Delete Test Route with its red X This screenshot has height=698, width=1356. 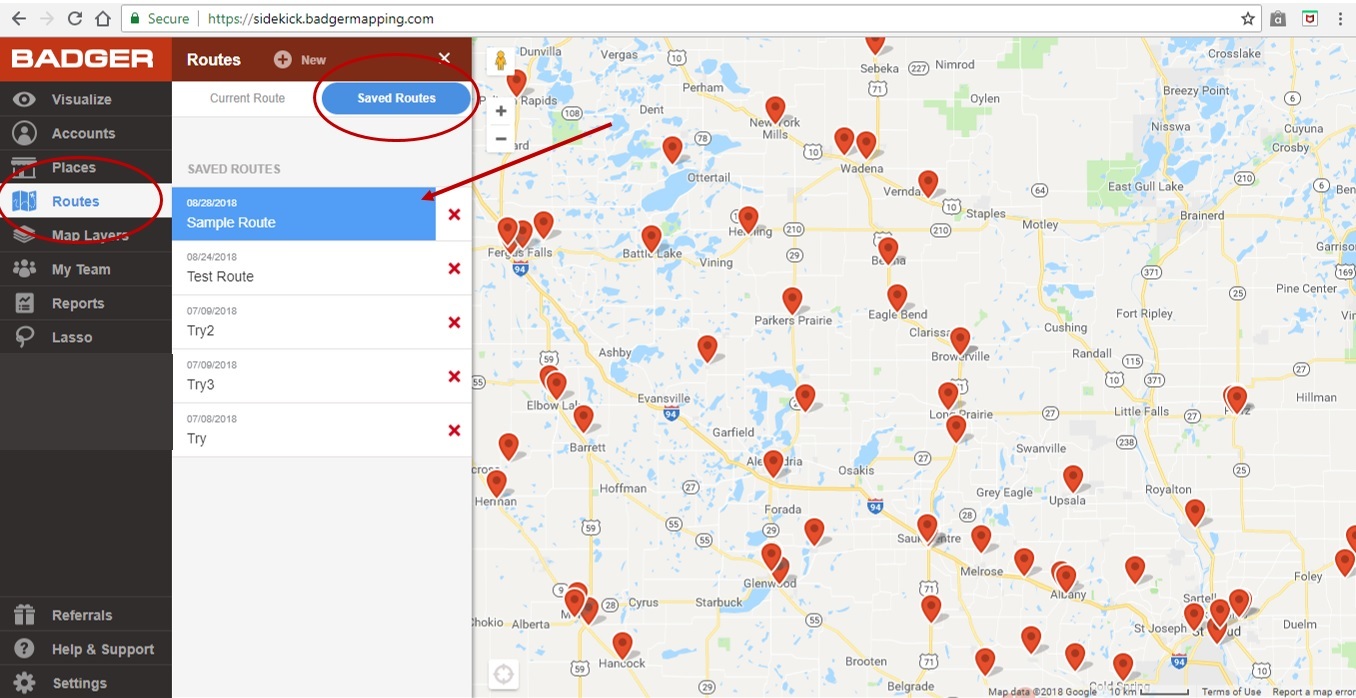point(454,268)
